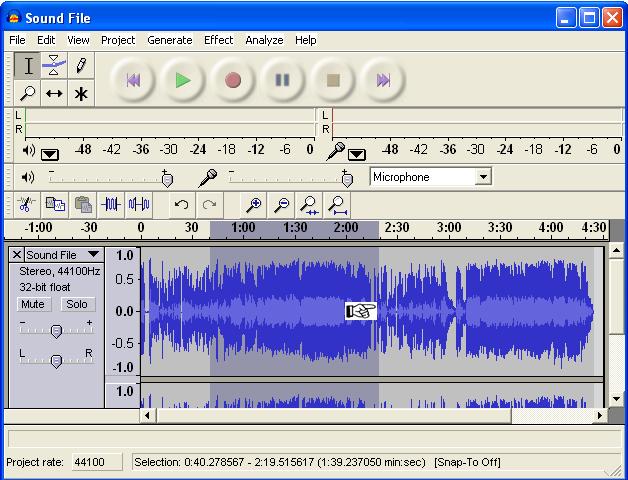Select the Zoom magnifier tool
The width and height of the screenshot is (628, 480).
pyautogui.click(x=27, y=93)
